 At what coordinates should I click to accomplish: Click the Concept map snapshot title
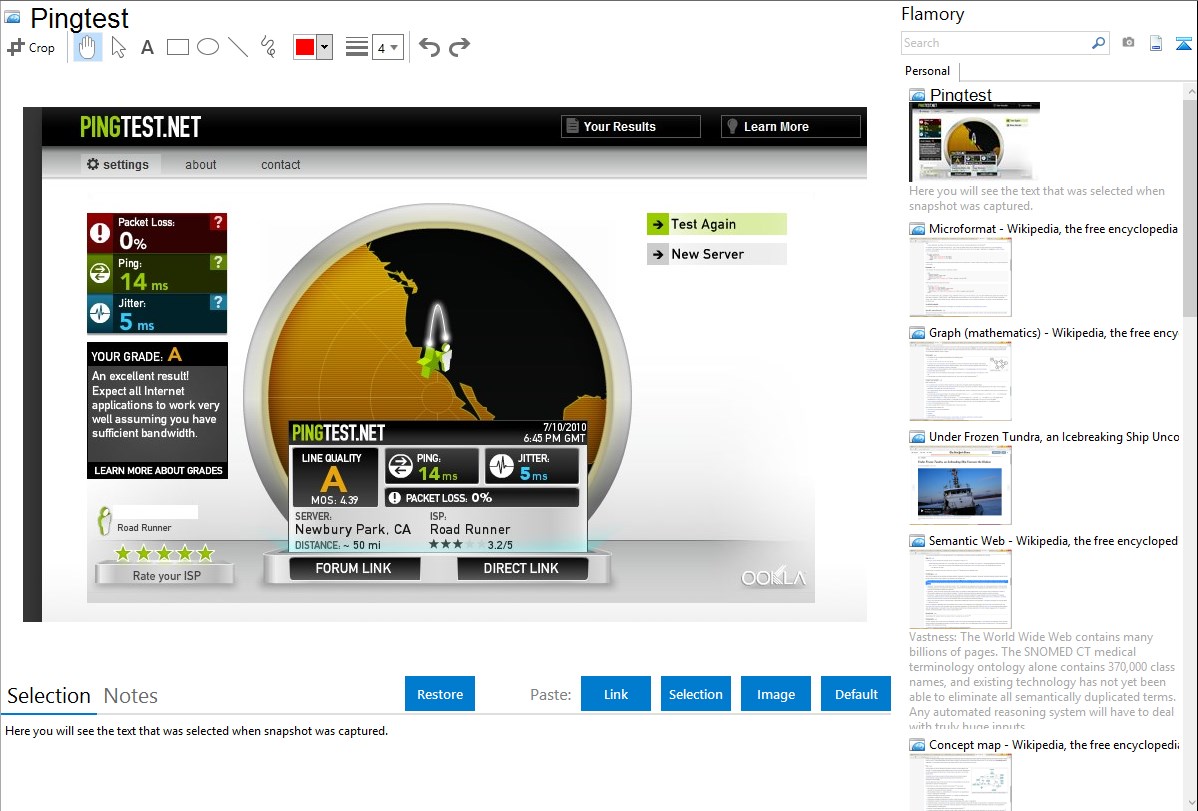(x=1054, y=744)
